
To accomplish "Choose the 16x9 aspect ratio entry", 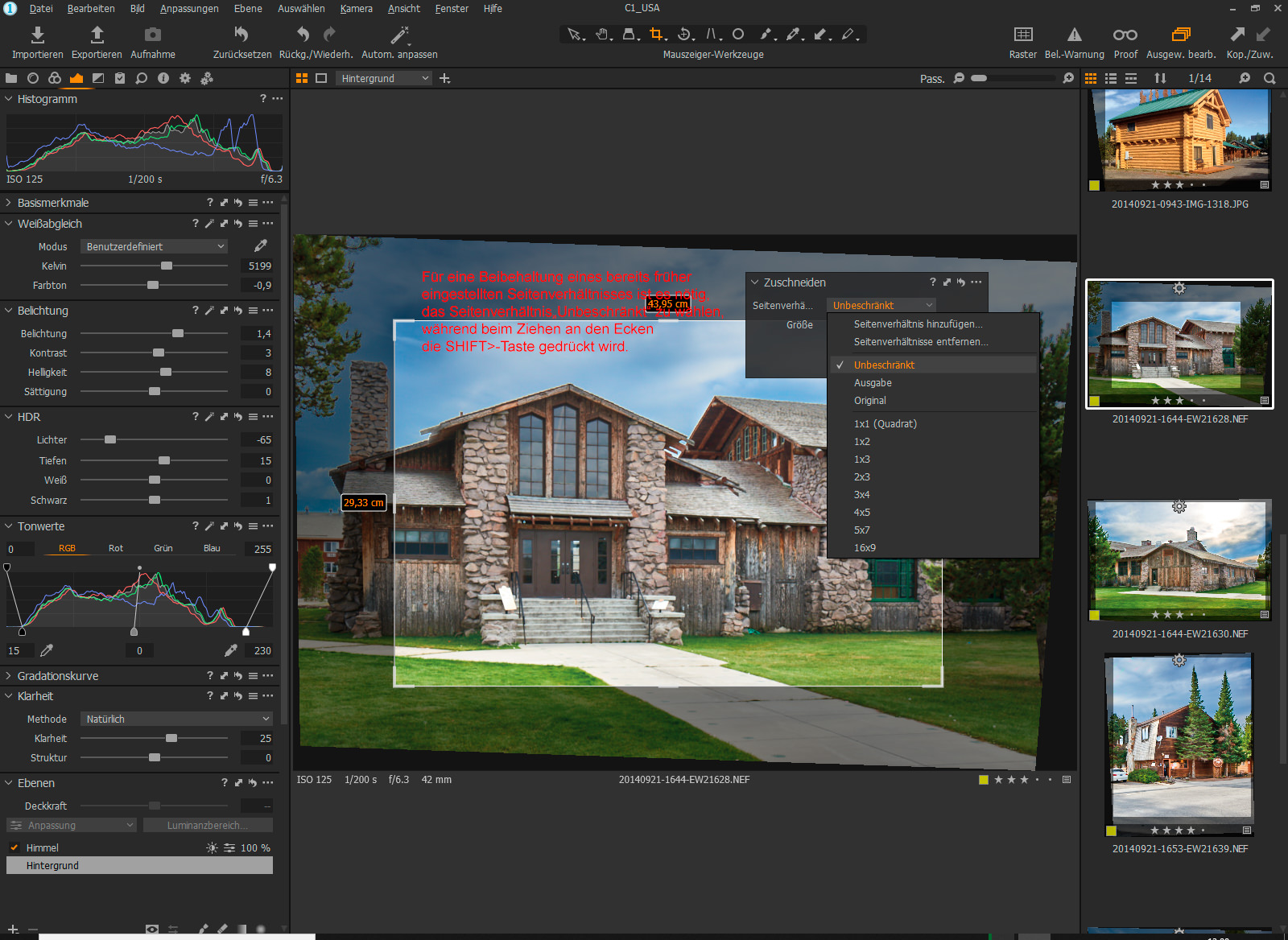I will point(933,547).
